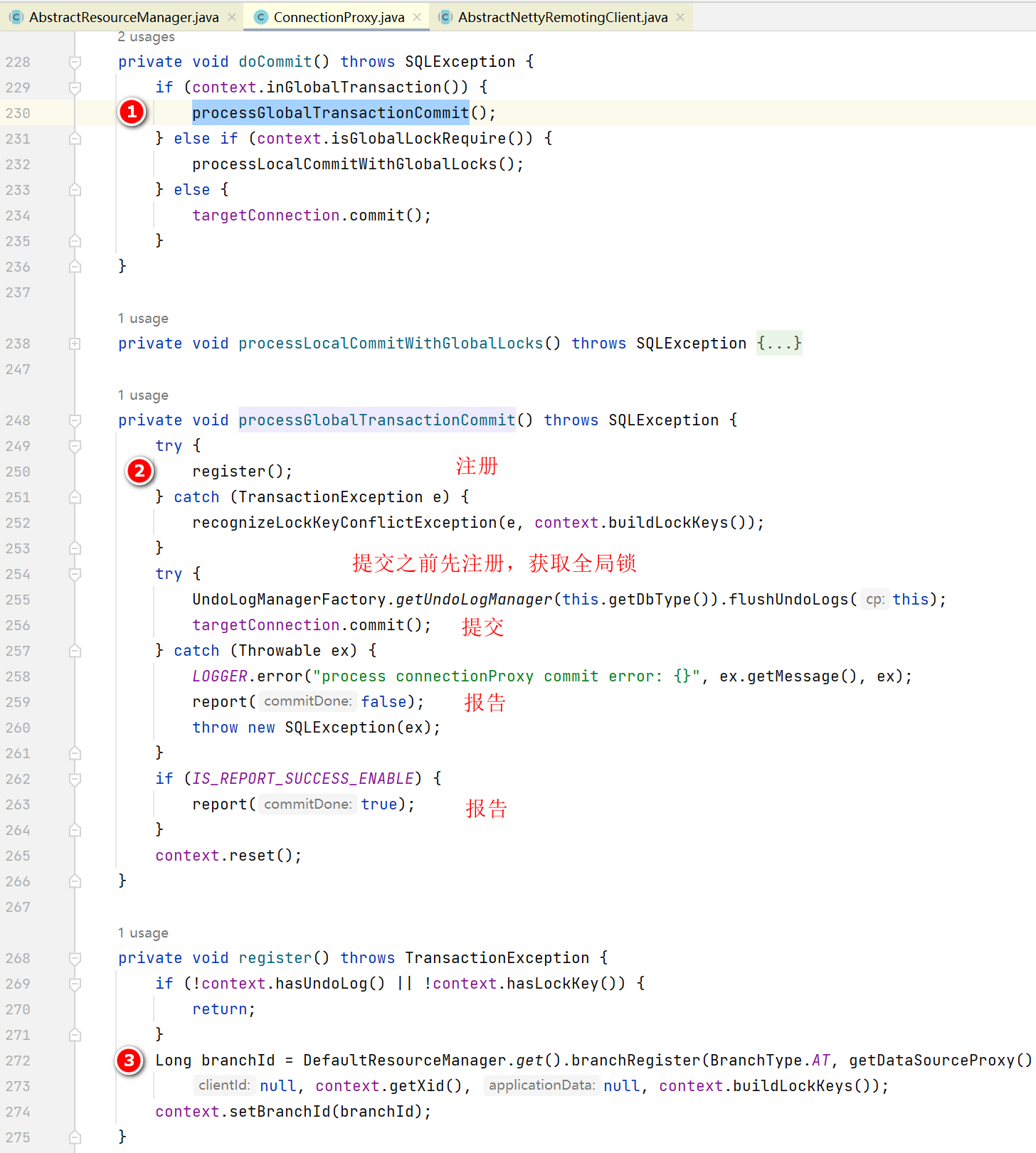Click line number 272 in gutter
This screenshot has width=1036, height=1153.
pos(18,1061)
